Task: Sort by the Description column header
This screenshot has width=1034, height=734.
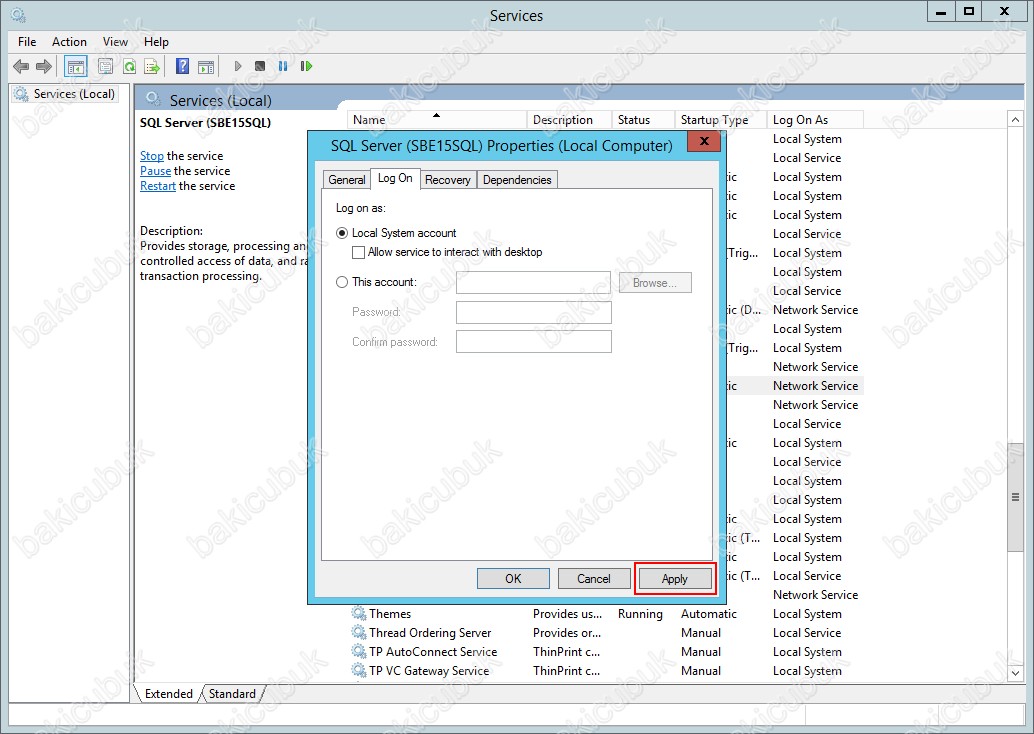Action: point(569,119)
